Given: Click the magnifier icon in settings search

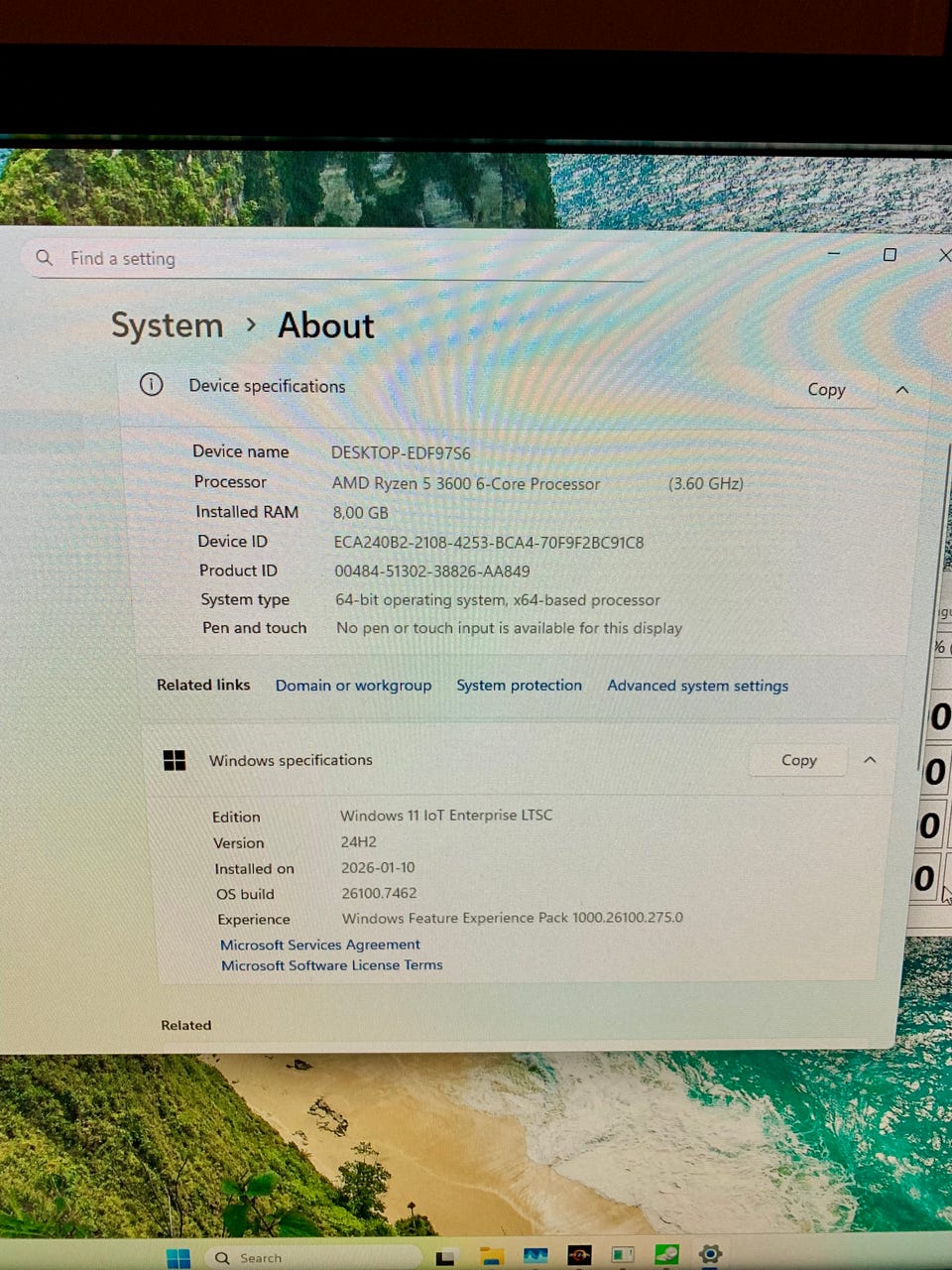Looking at the screenshot, I should 45,258.
